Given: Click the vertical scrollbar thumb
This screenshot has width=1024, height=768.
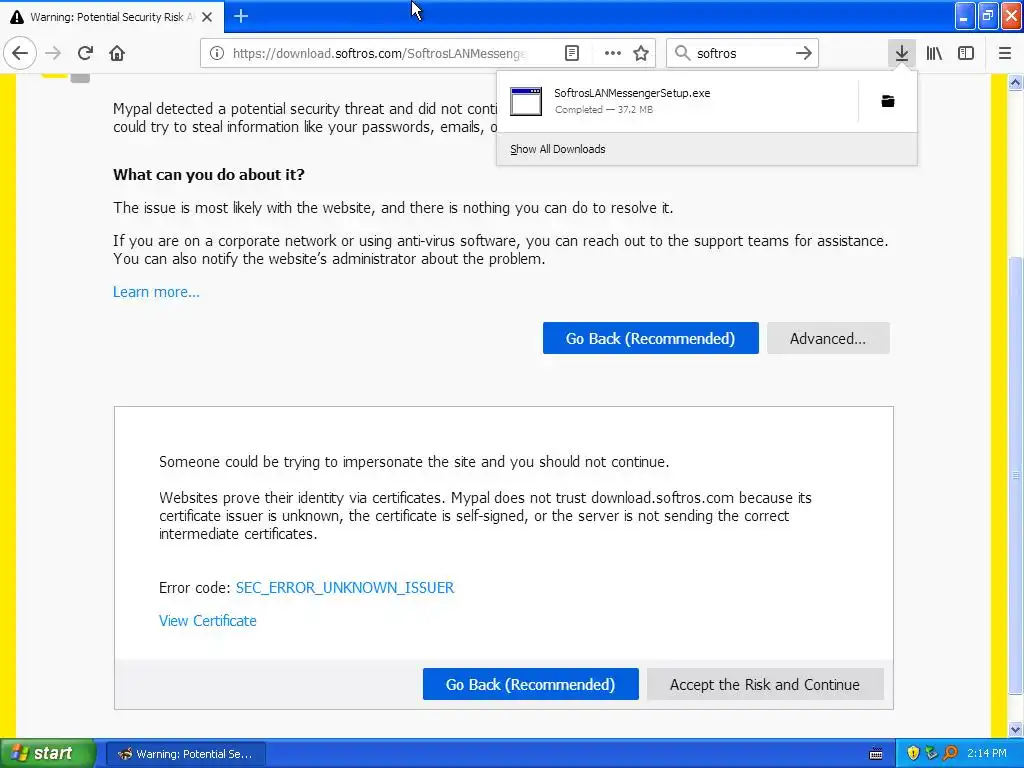Looking at the screenshot, I should [1015, 475].
